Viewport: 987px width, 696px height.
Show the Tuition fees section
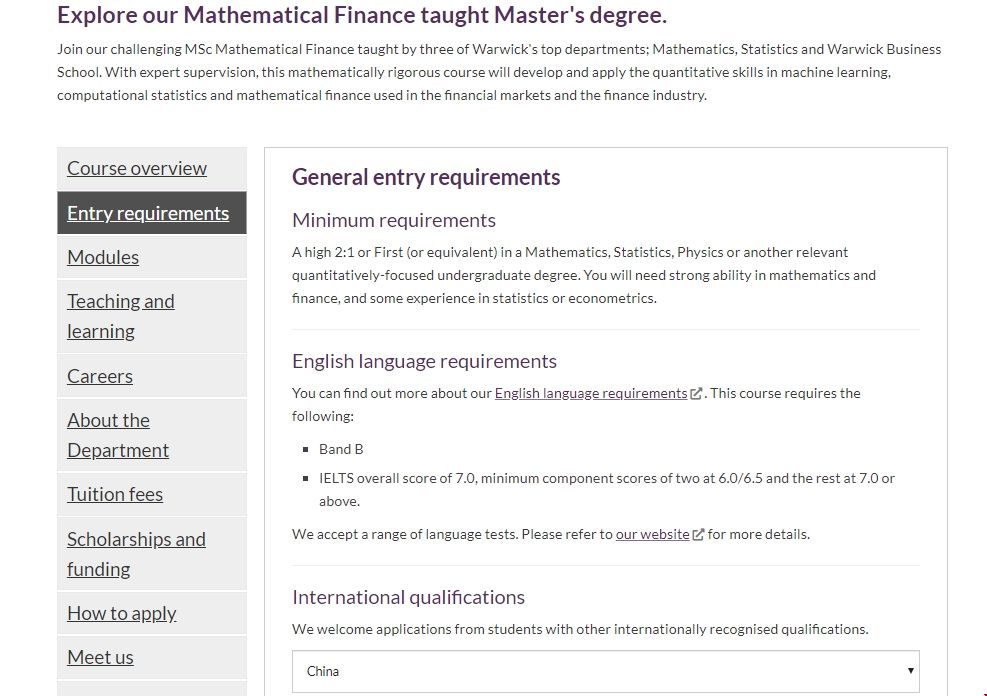point(115,494)
